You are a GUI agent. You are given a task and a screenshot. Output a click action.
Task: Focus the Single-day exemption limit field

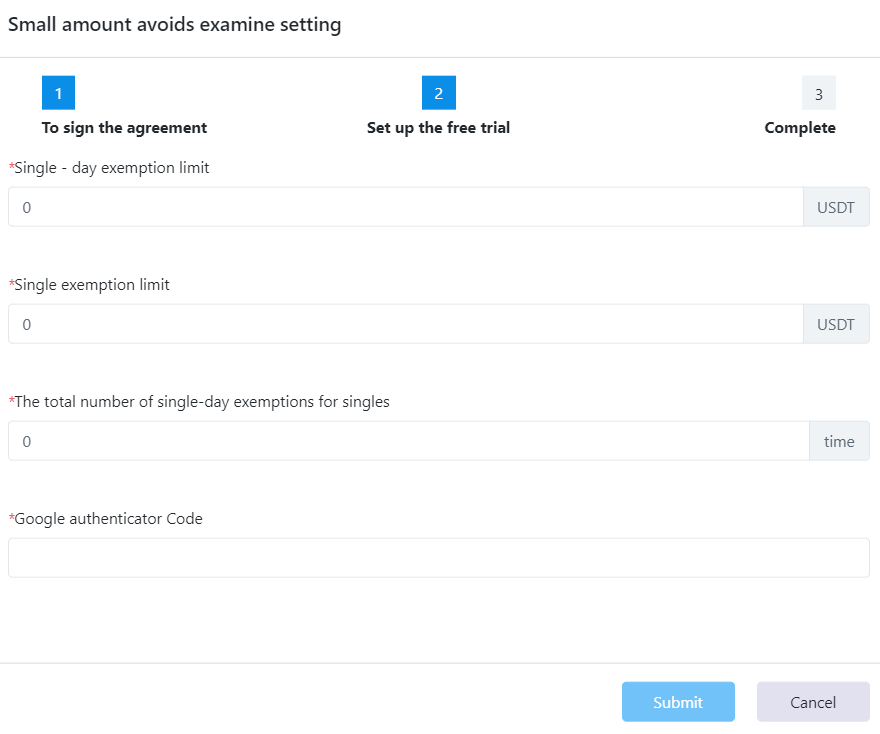pos(406,207)
